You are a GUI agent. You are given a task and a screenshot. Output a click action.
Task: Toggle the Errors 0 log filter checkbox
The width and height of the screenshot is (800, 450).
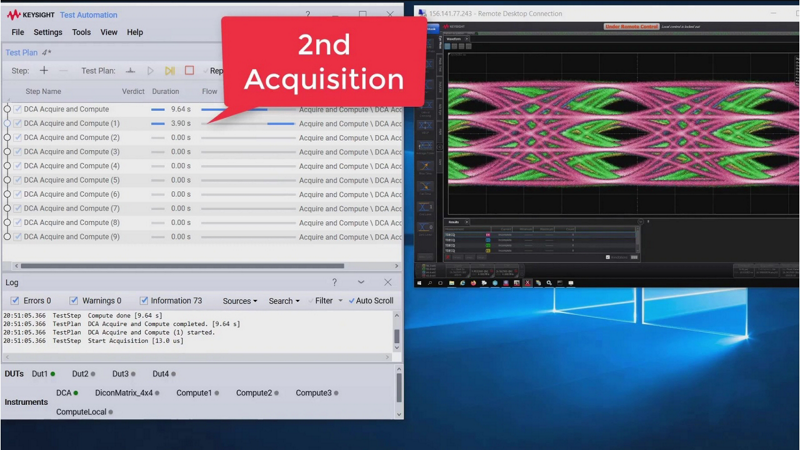[x=15, y=301]
